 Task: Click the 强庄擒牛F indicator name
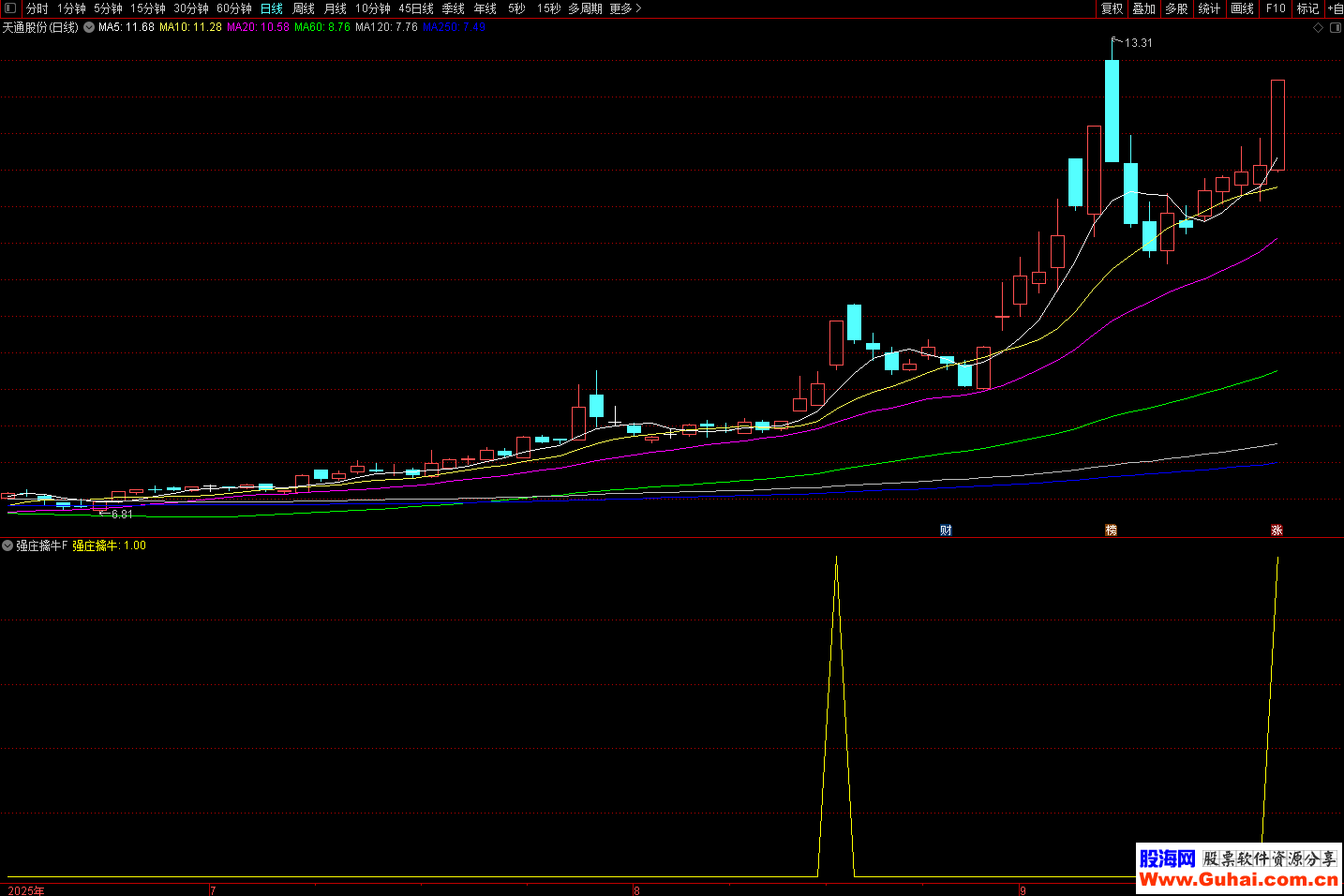coord(42,545)
